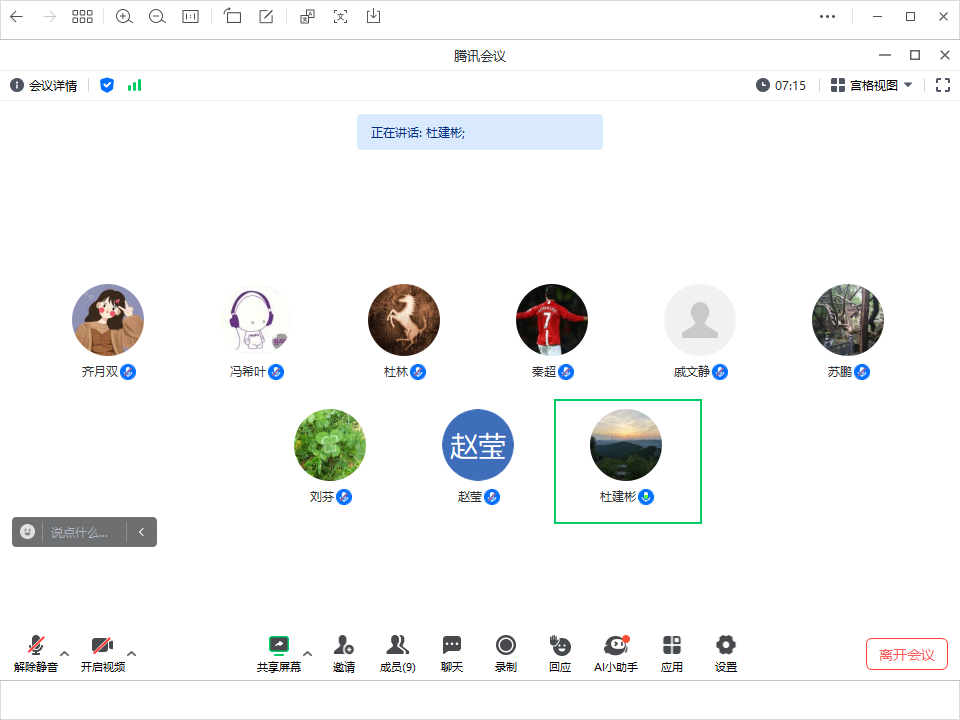Launch the AI小助手 assistant
The image size is (960, 720).
616,652
